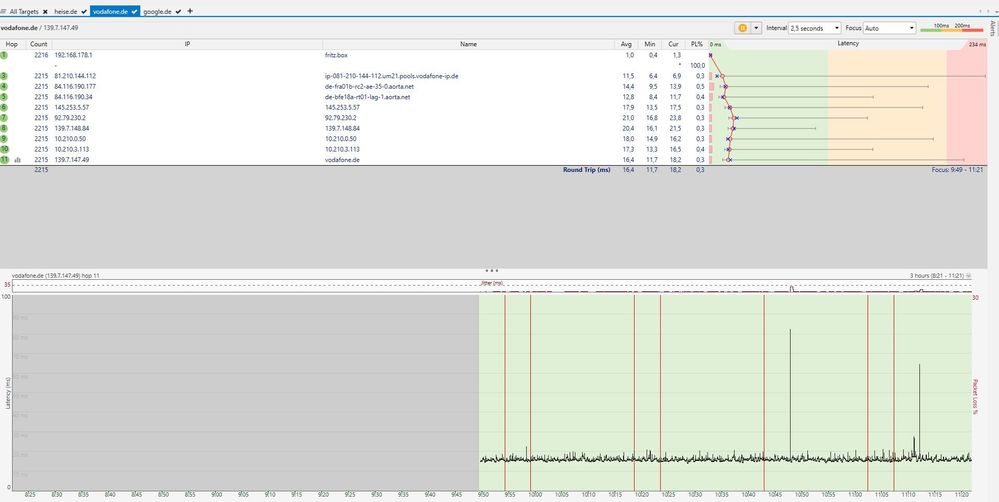Pause tracing with the orange pause button
This screenshot has width=999, height=502.
point(742,28)
